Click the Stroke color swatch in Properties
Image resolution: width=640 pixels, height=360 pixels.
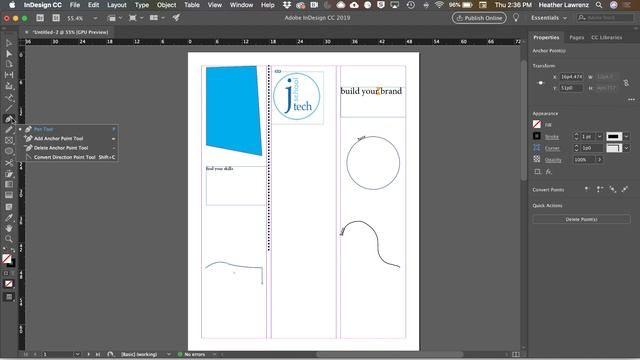(537, 136)
